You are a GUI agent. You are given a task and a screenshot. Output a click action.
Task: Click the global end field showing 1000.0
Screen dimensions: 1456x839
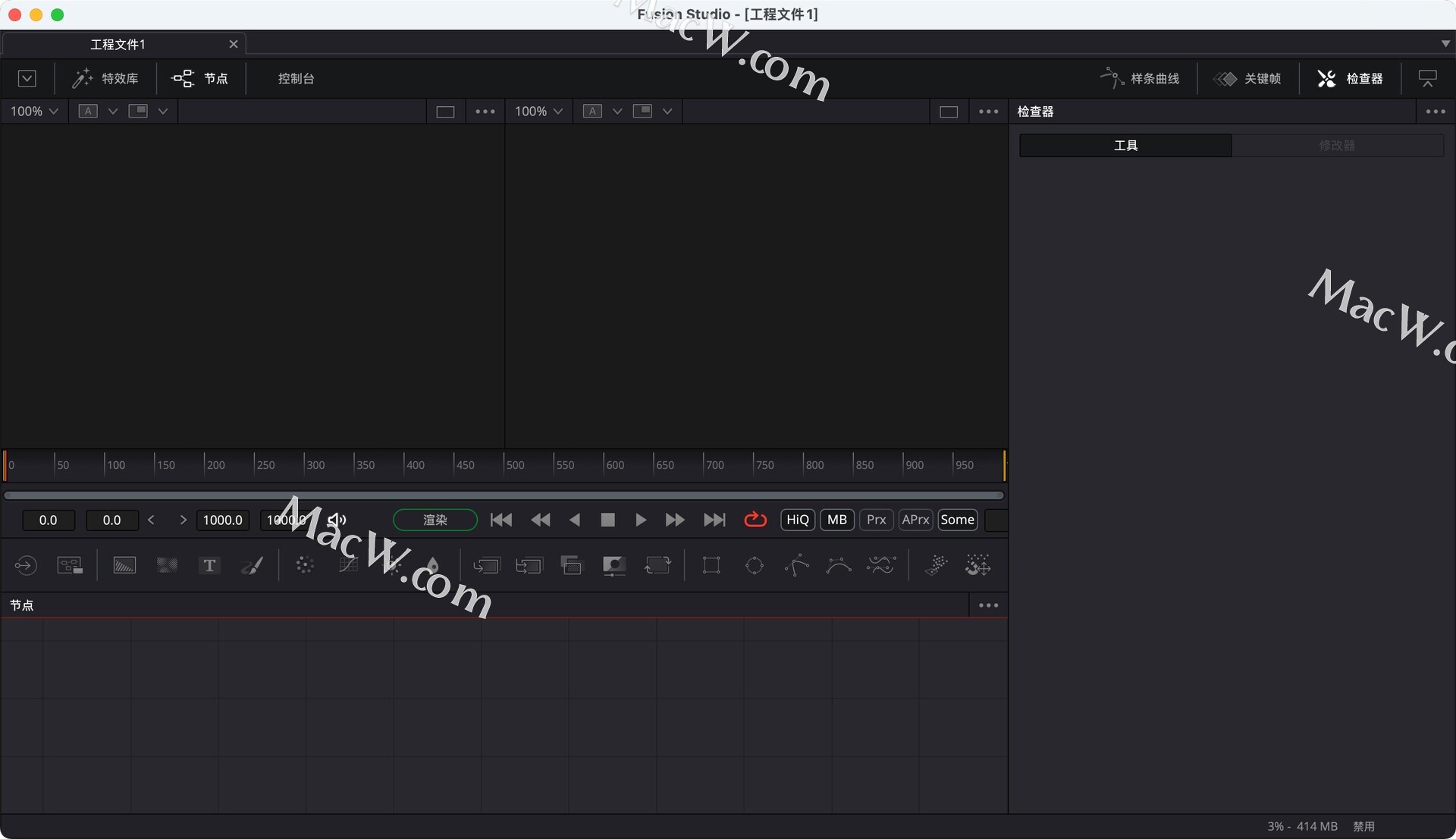[x=286, y=520]
